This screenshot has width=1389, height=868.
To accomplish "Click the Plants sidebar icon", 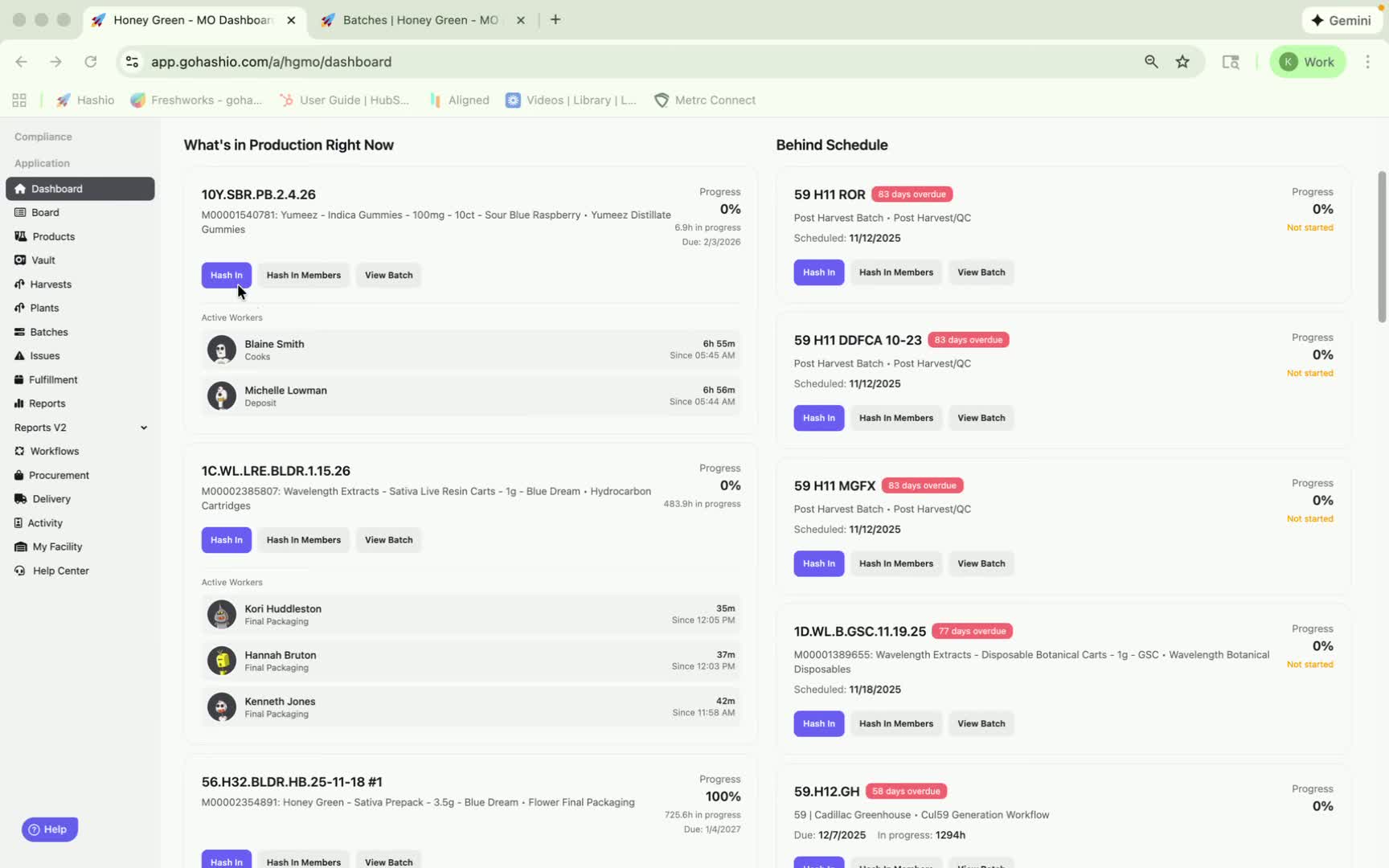I will [19, 308].
